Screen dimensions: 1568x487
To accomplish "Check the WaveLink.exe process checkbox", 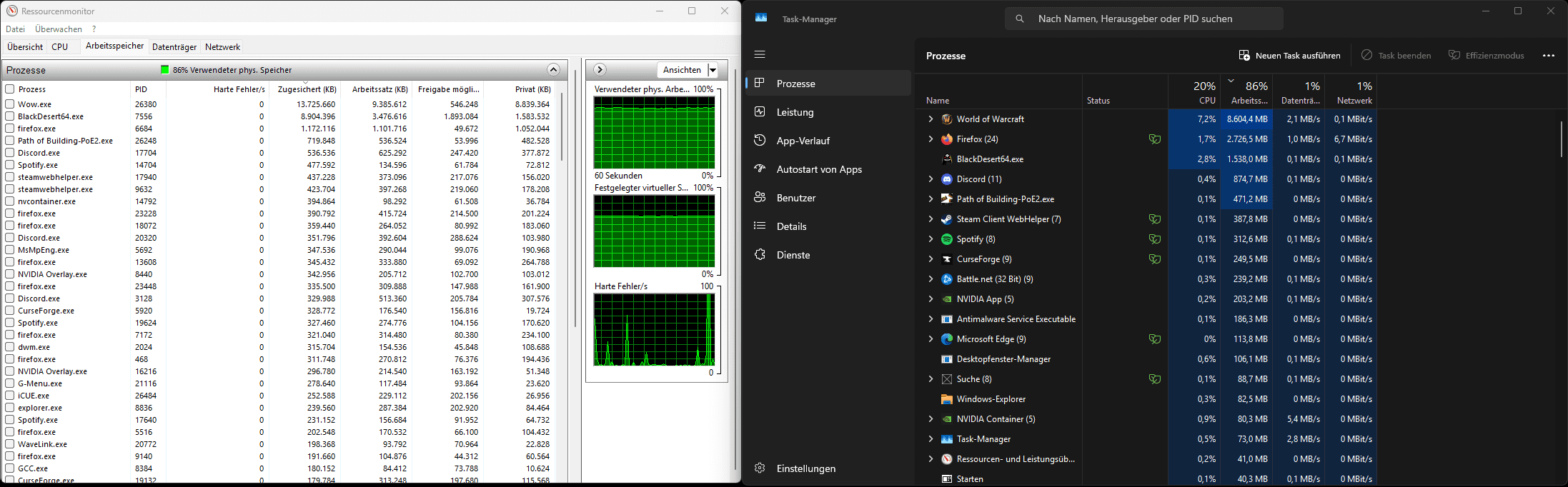I will (x=10, y=444).
